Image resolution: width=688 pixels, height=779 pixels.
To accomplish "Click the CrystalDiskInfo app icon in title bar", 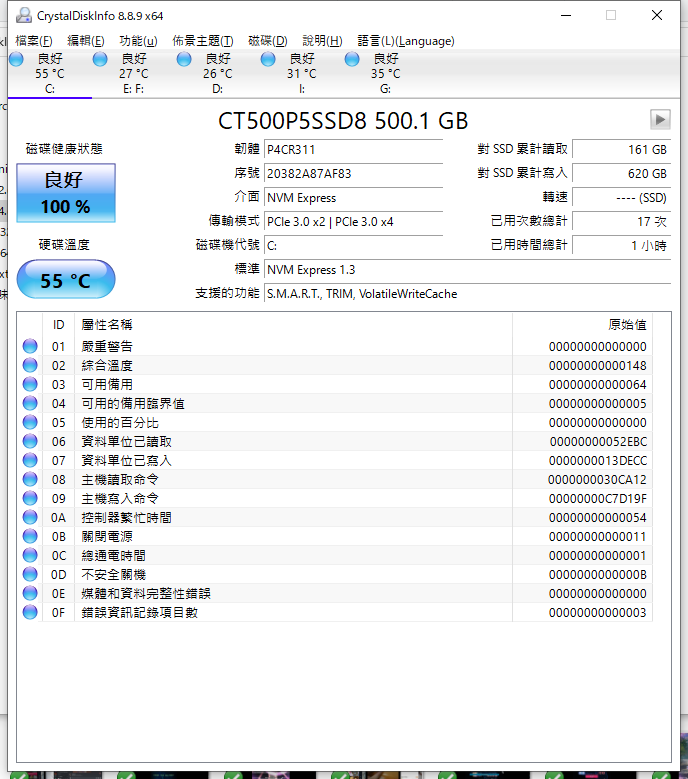I will (23, 15).
